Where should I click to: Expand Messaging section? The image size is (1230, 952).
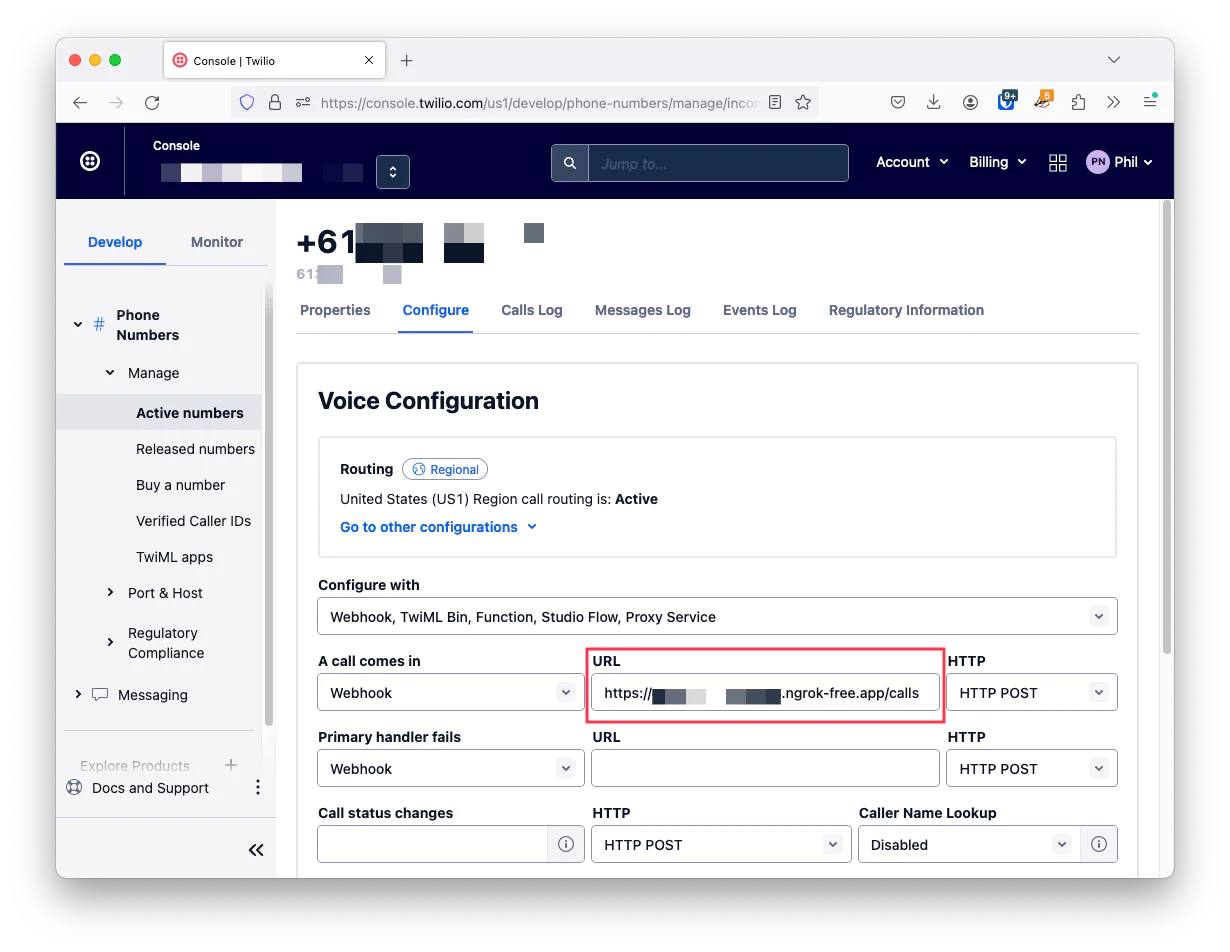[78, 694]
